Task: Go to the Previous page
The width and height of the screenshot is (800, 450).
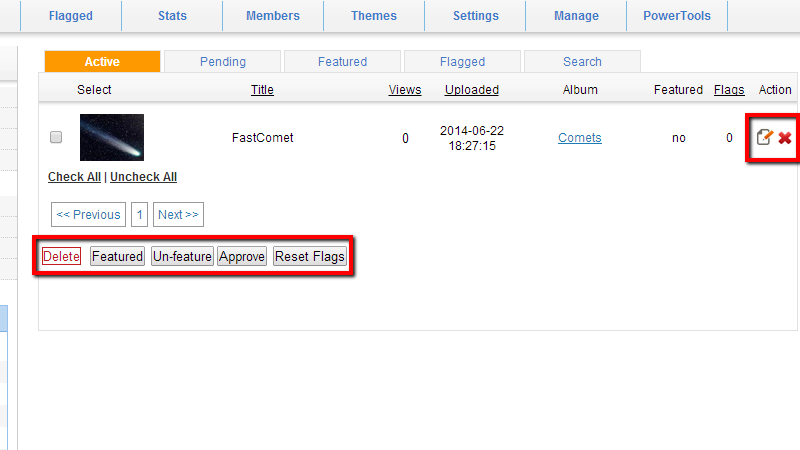Action: 88,214
